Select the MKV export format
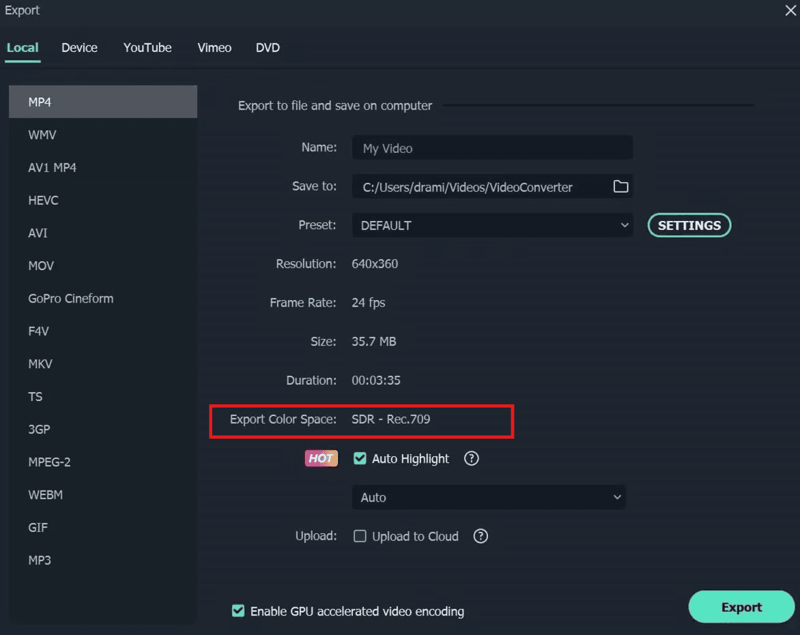This screenshot has width=800, height=635. [39, 363]
